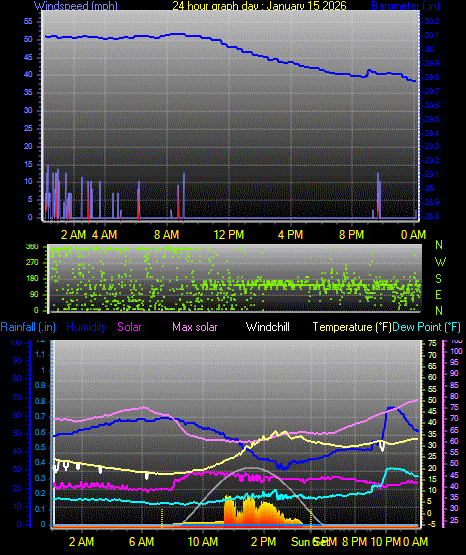
Task: Click the 29.5 barometer axis value
Action: click(432, 119)
